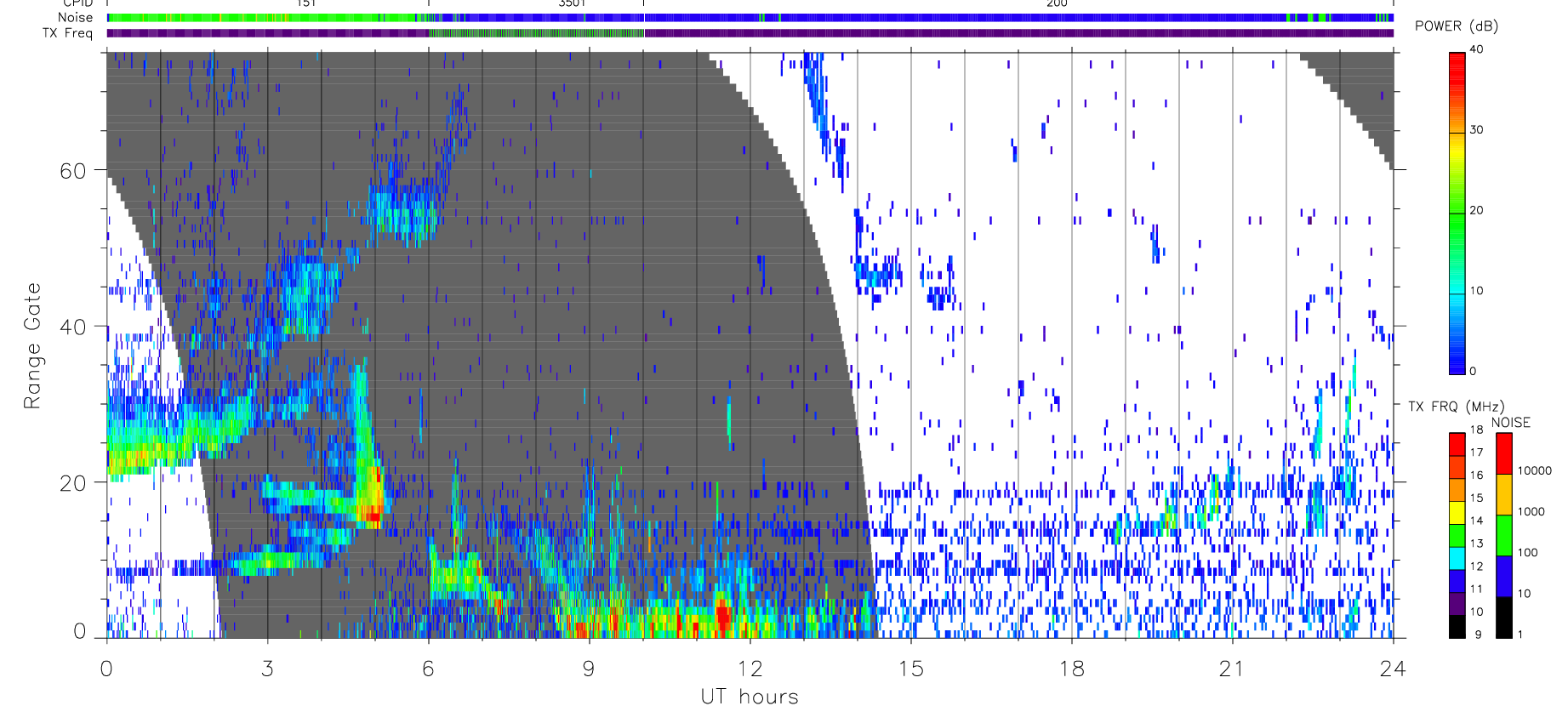Click UT hours tick label 3

coord(267,669)
